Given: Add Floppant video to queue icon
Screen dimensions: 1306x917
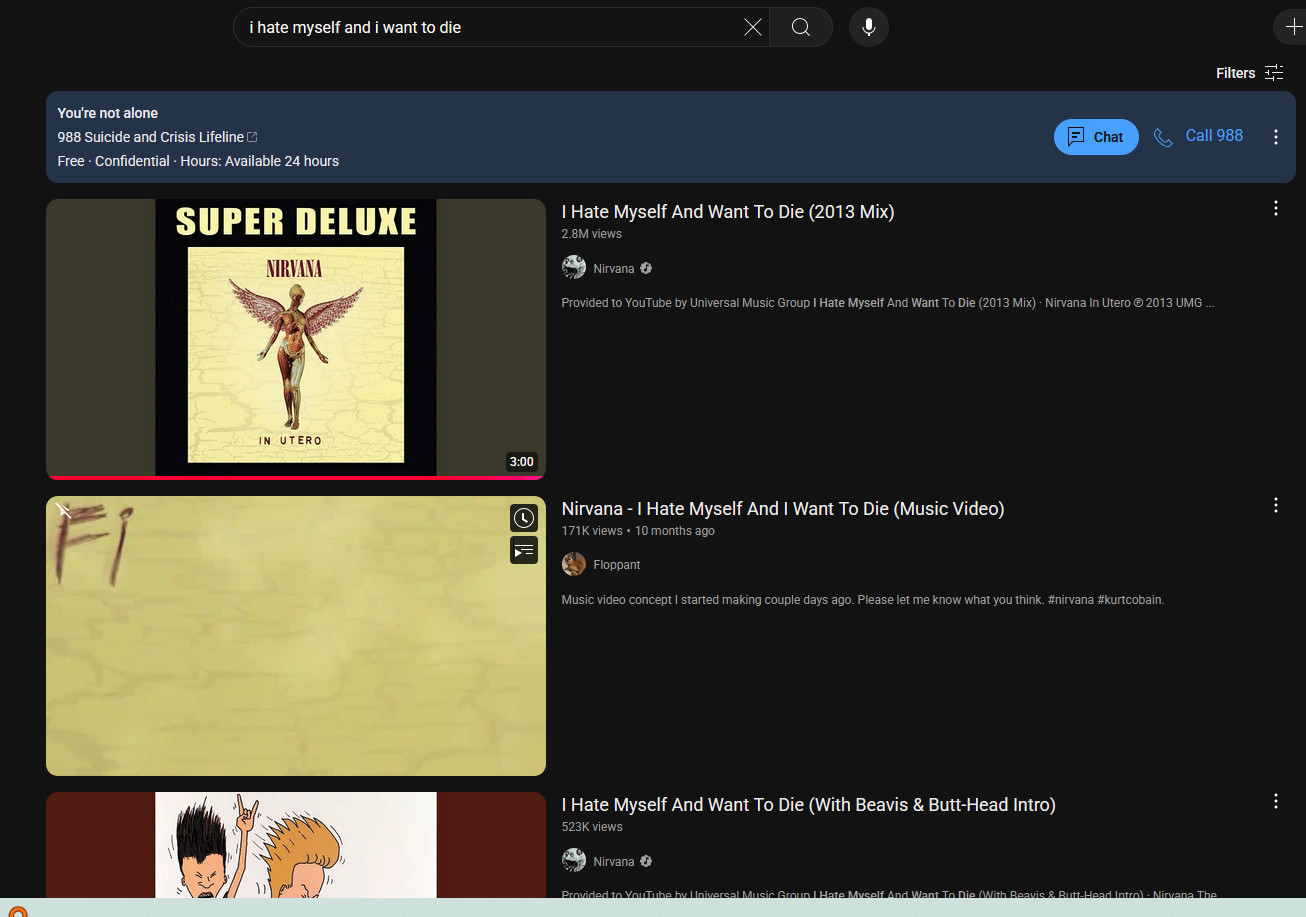Looking at the screenshot, I should (524, 550).
